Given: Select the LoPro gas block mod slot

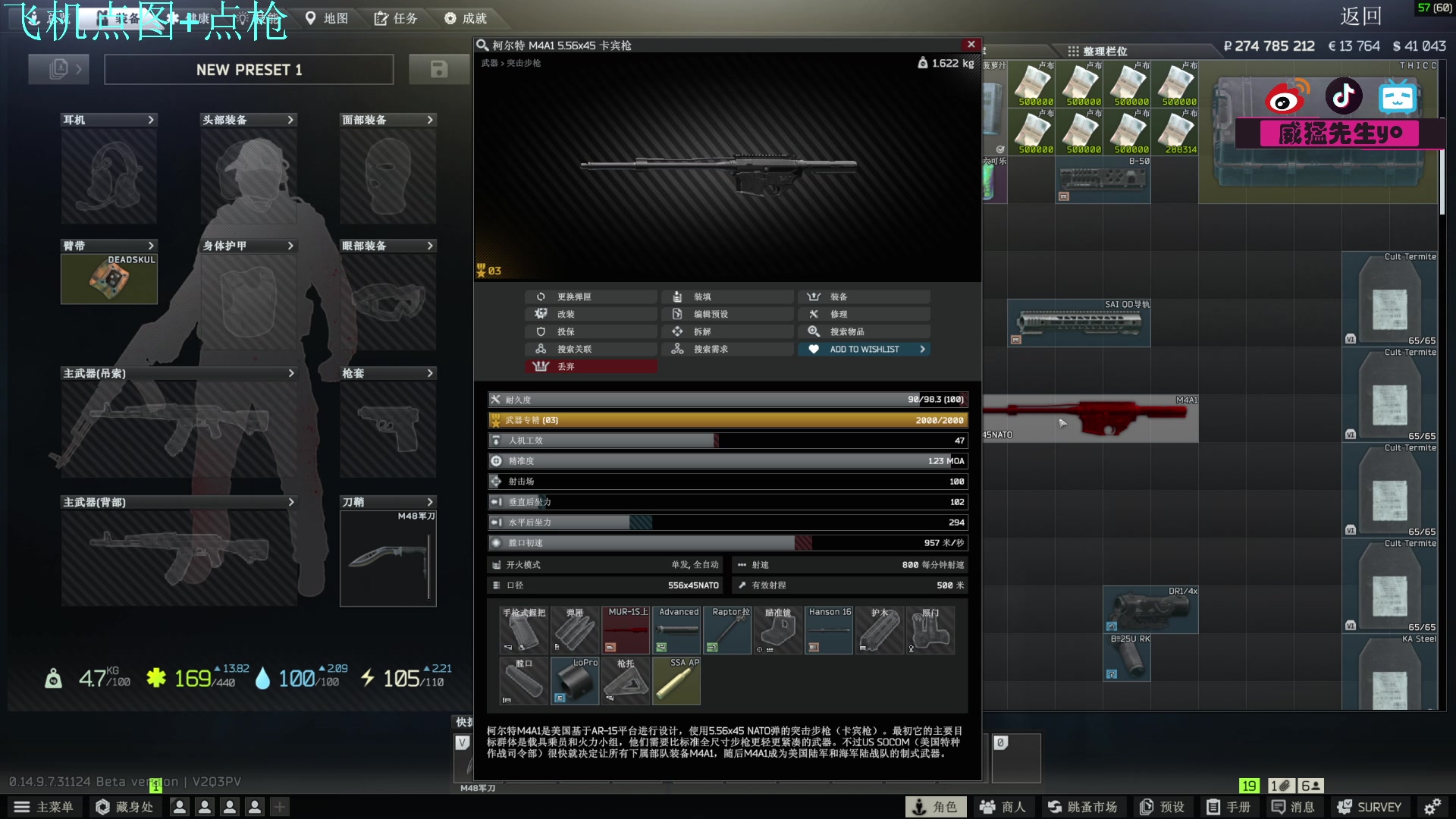Looking at the screenshot, I should 575,680.
